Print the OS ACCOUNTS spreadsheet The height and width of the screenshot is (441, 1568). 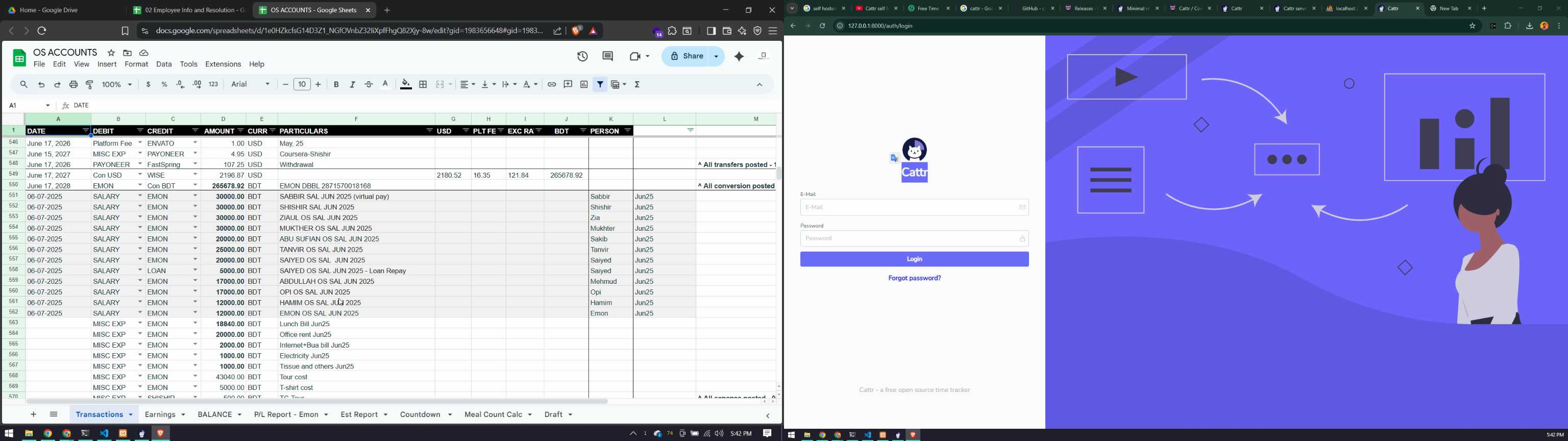73,85
